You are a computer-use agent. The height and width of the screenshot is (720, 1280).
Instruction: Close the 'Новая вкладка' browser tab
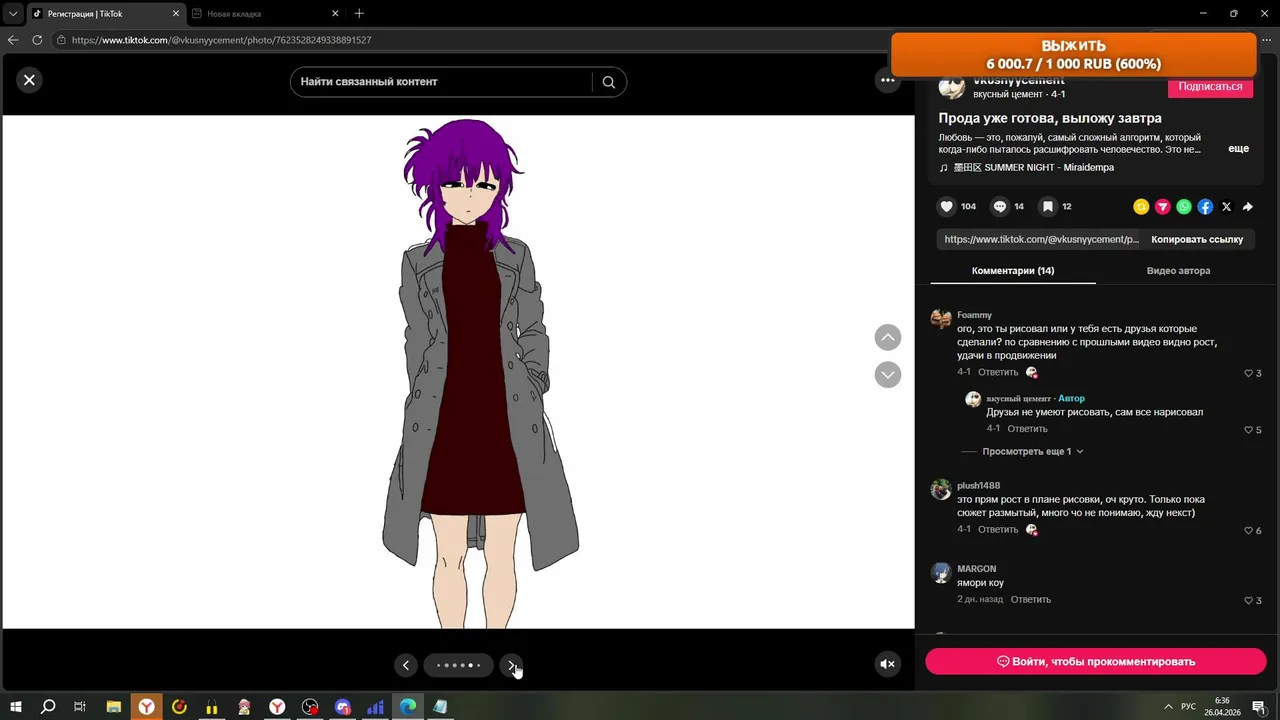click(335, 14)
